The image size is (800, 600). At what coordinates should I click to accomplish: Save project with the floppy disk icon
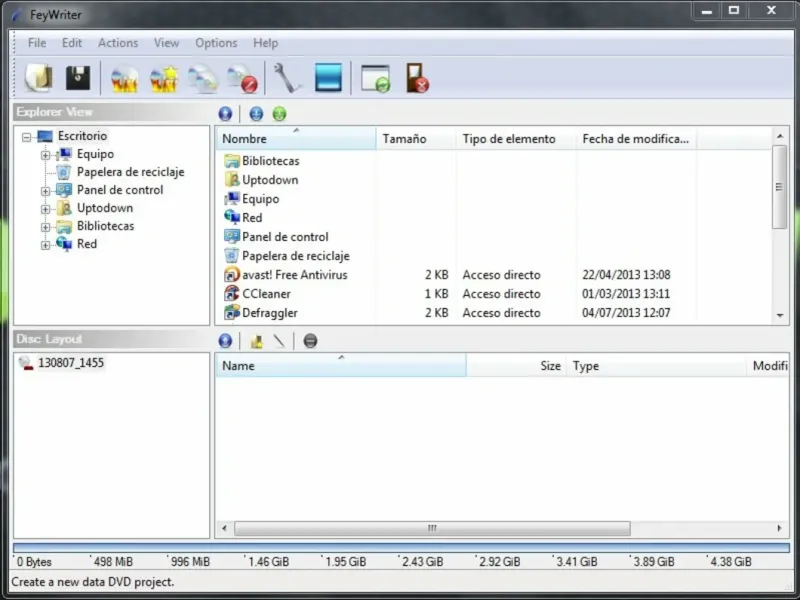click(78, 78)
